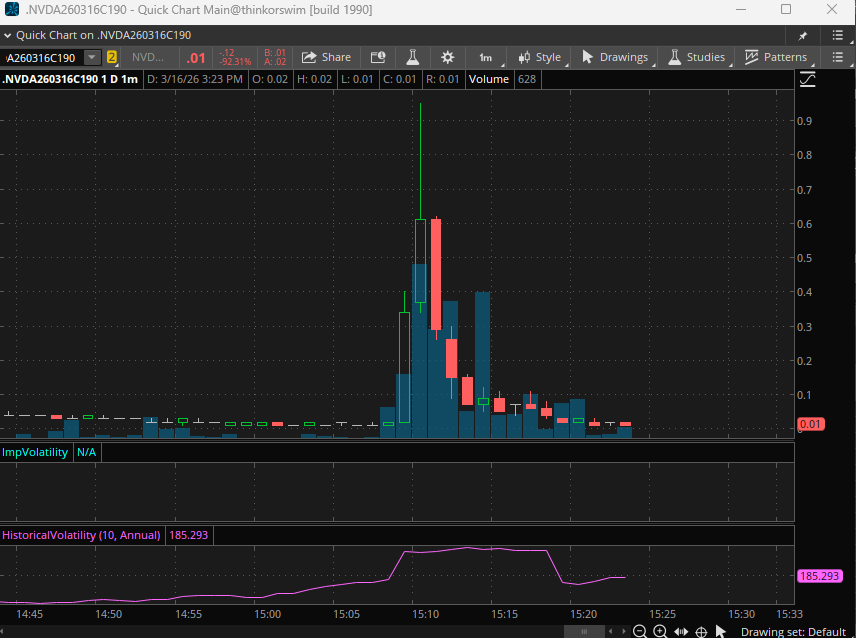856x638 pixels.
Task: Open the yellow number 2 symbol link selector
Action: [x=111, y=57]
